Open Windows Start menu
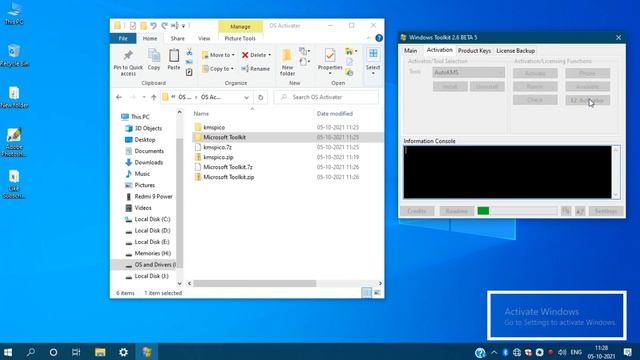 8,352
